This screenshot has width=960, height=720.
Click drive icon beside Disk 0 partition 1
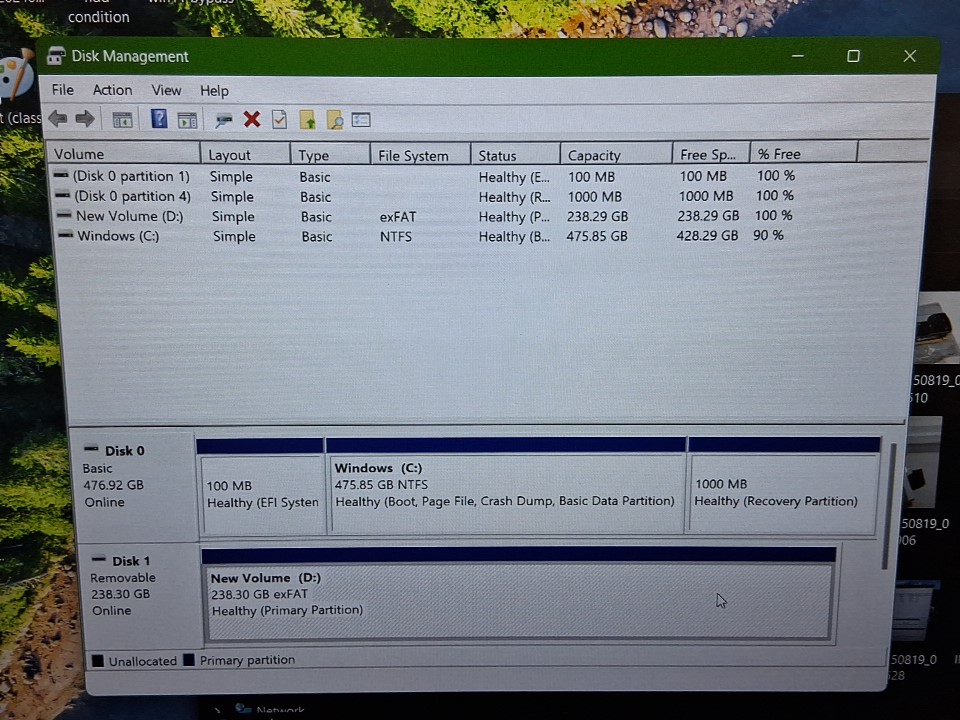(x=61, y=175)
